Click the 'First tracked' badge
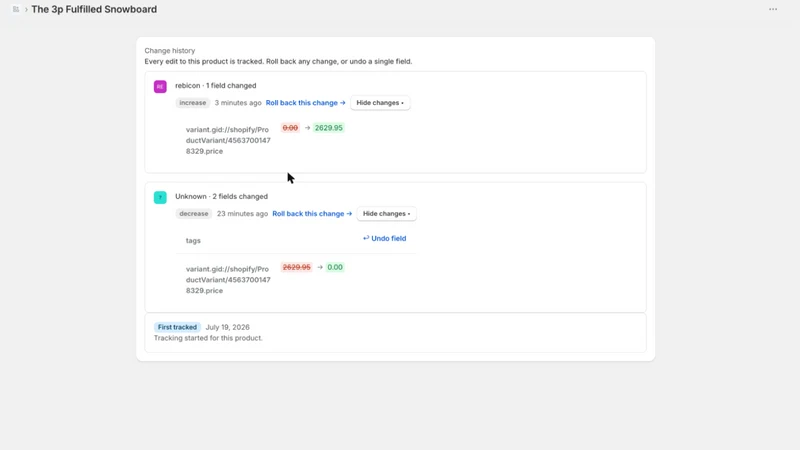This screenshot has height=450, width=800. coord(177,327)
